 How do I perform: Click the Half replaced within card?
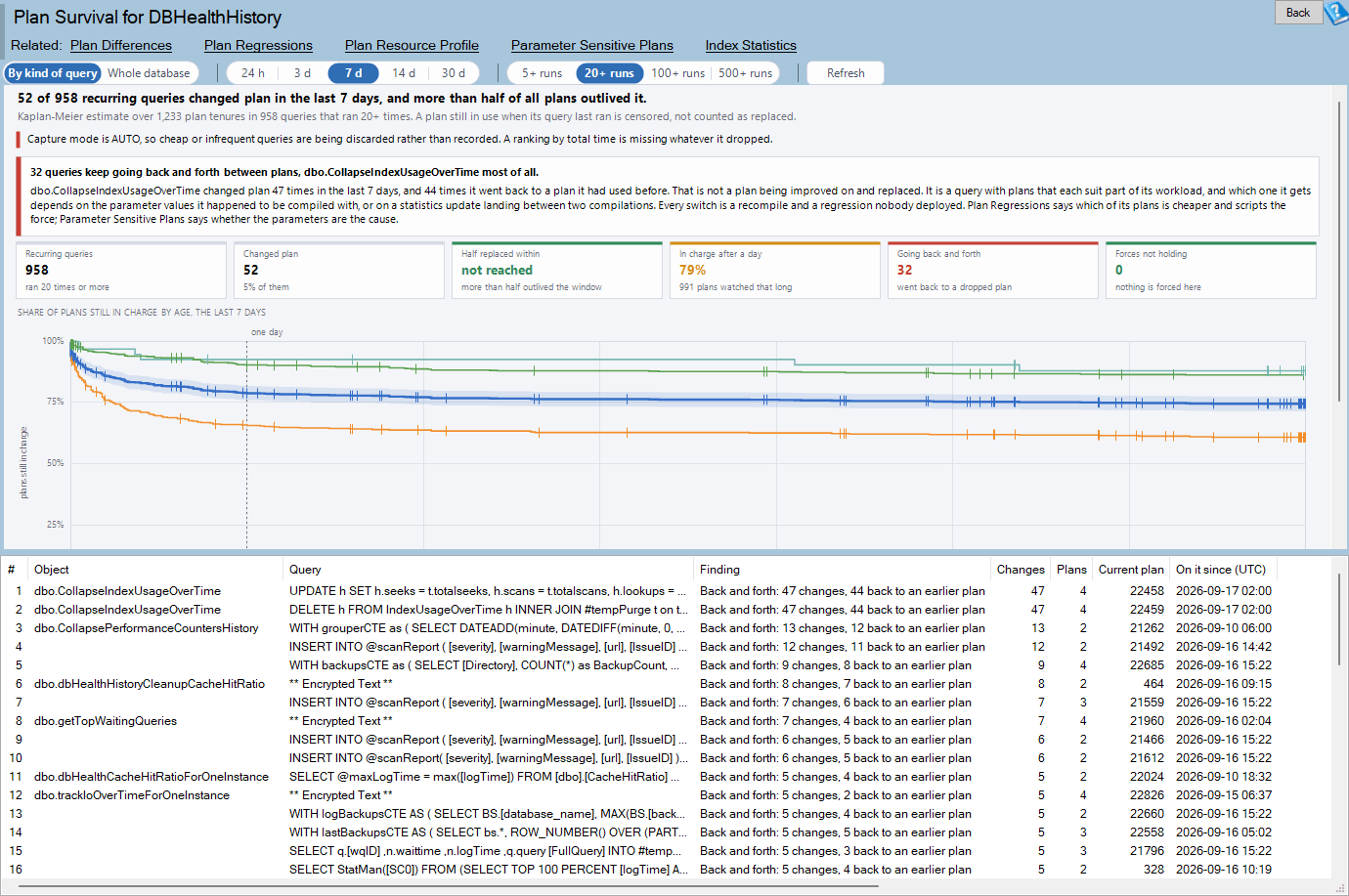coord(557,270)
